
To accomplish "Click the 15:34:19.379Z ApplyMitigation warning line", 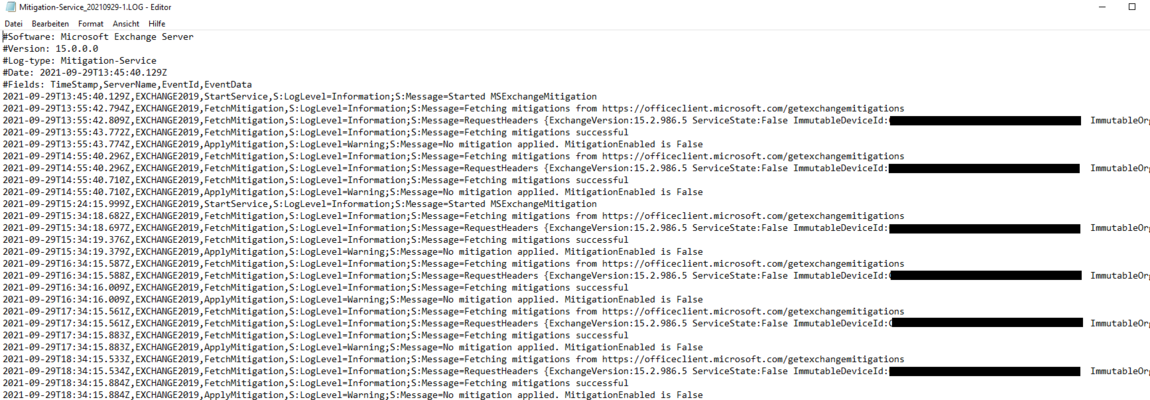I will point(353,252).
